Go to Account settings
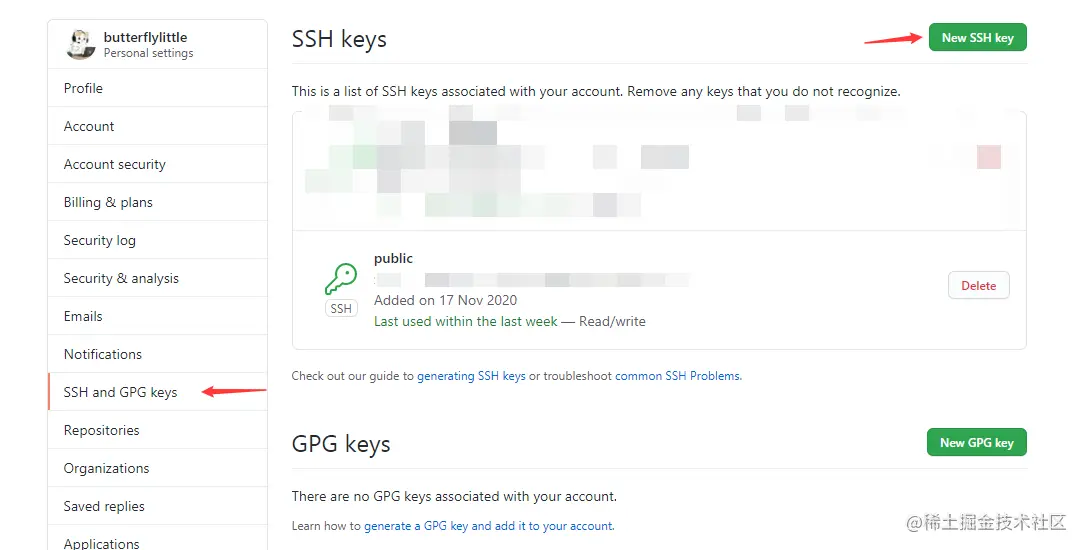 coord(158,126)
